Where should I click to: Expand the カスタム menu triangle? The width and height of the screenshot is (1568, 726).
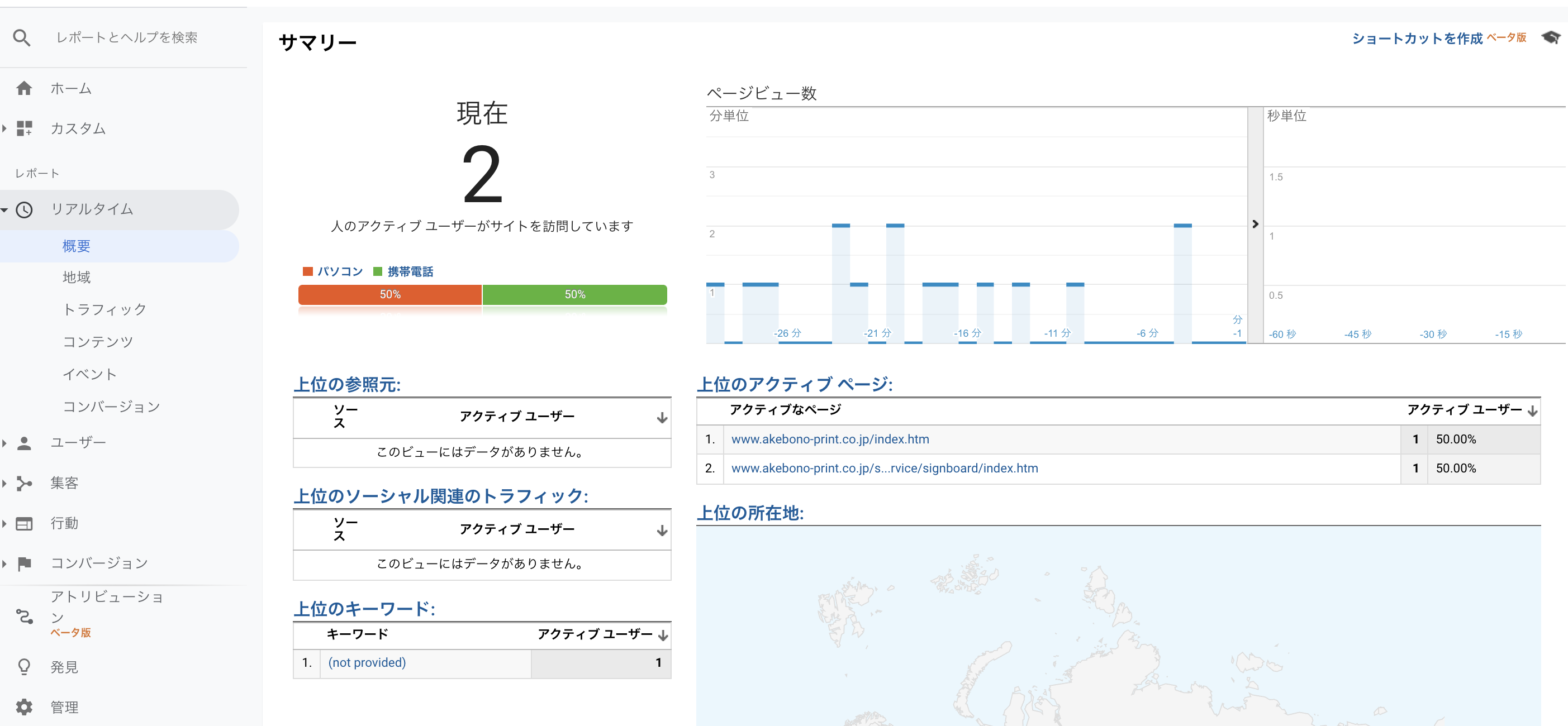point(4,128)
